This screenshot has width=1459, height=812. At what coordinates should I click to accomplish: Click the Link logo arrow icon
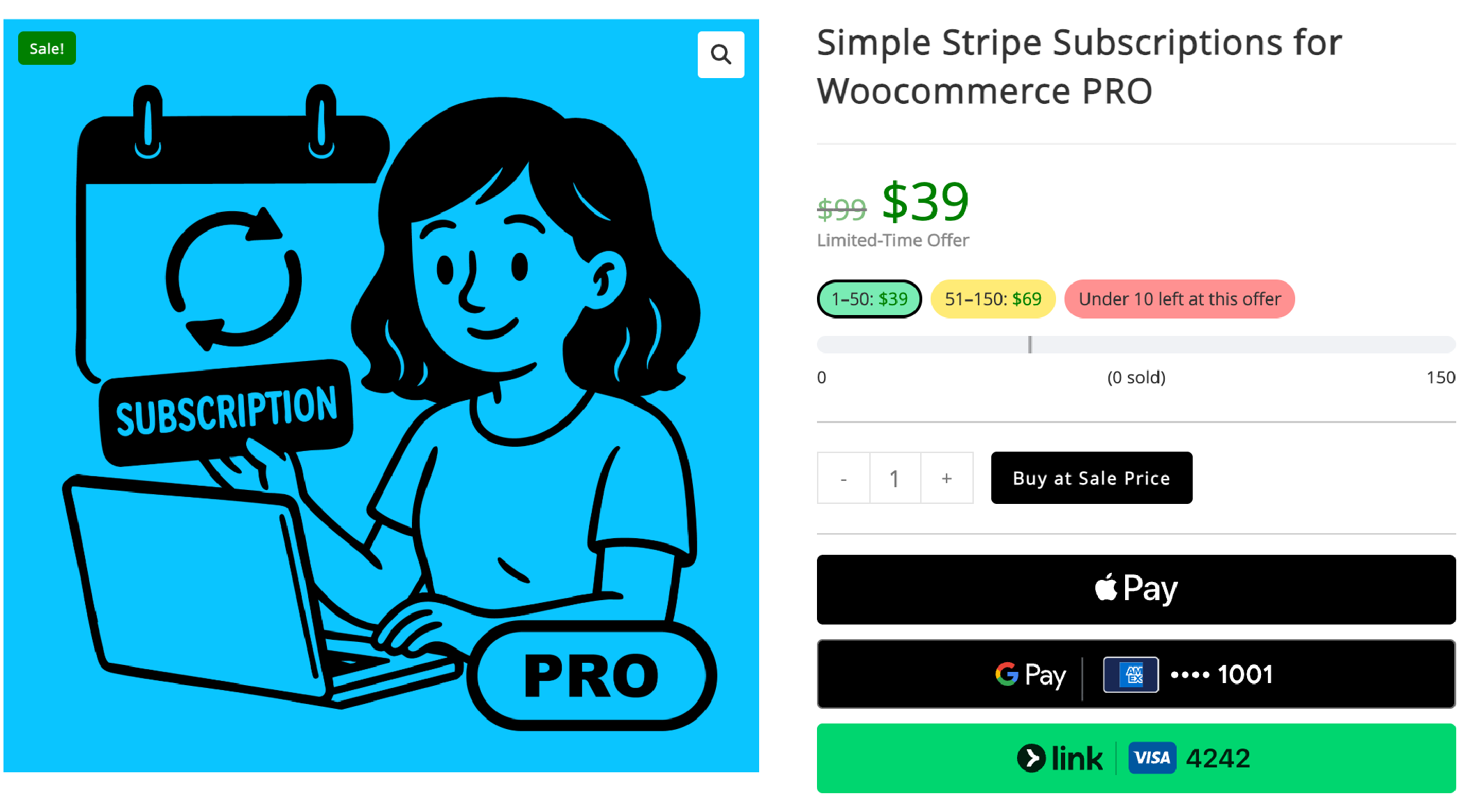click(x=1031, y=758)
